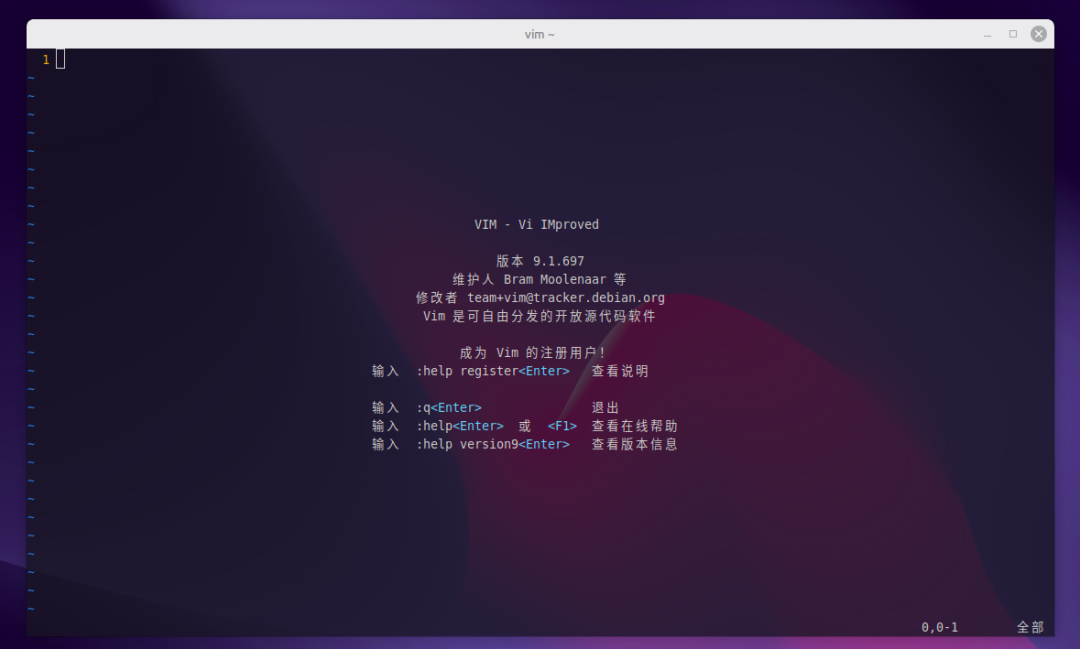Image resolution: width=1080 pixels, height=649 pixels.
Task: Click the '查看版本信息' text
Action: click(x=634, y=444)
